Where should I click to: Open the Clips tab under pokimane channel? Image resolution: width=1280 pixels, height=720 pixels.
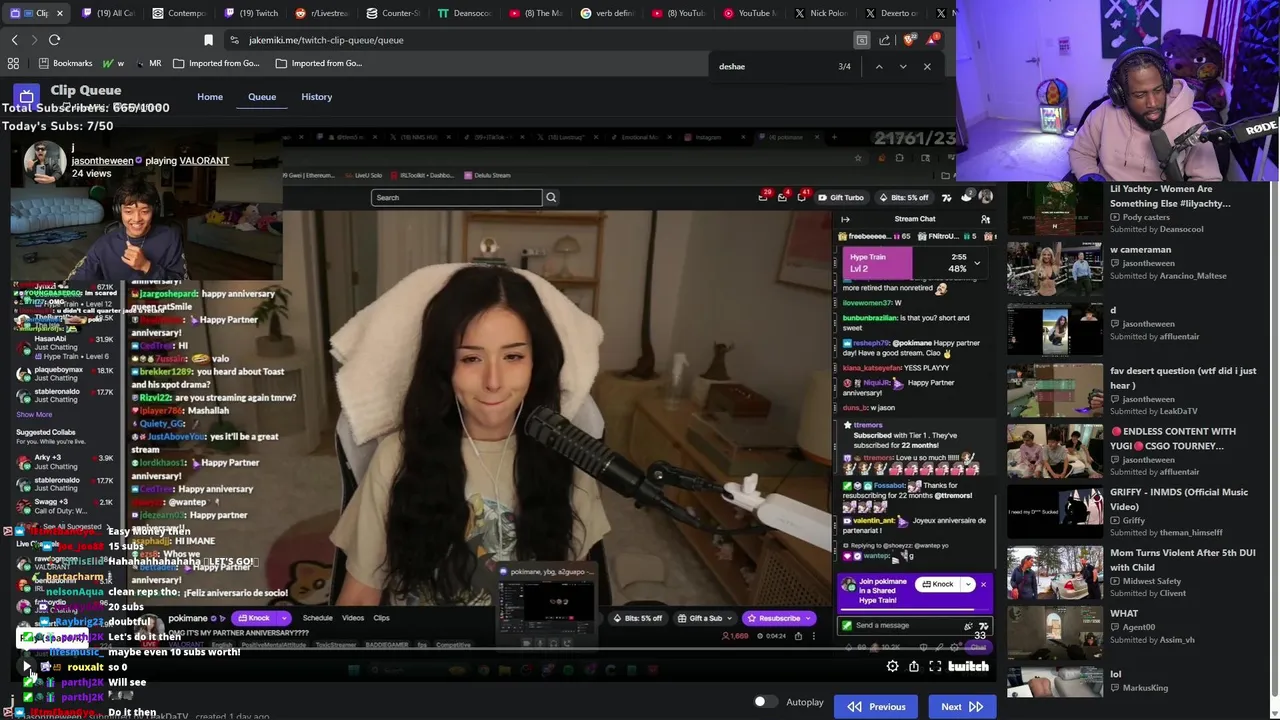coord(381,618)
